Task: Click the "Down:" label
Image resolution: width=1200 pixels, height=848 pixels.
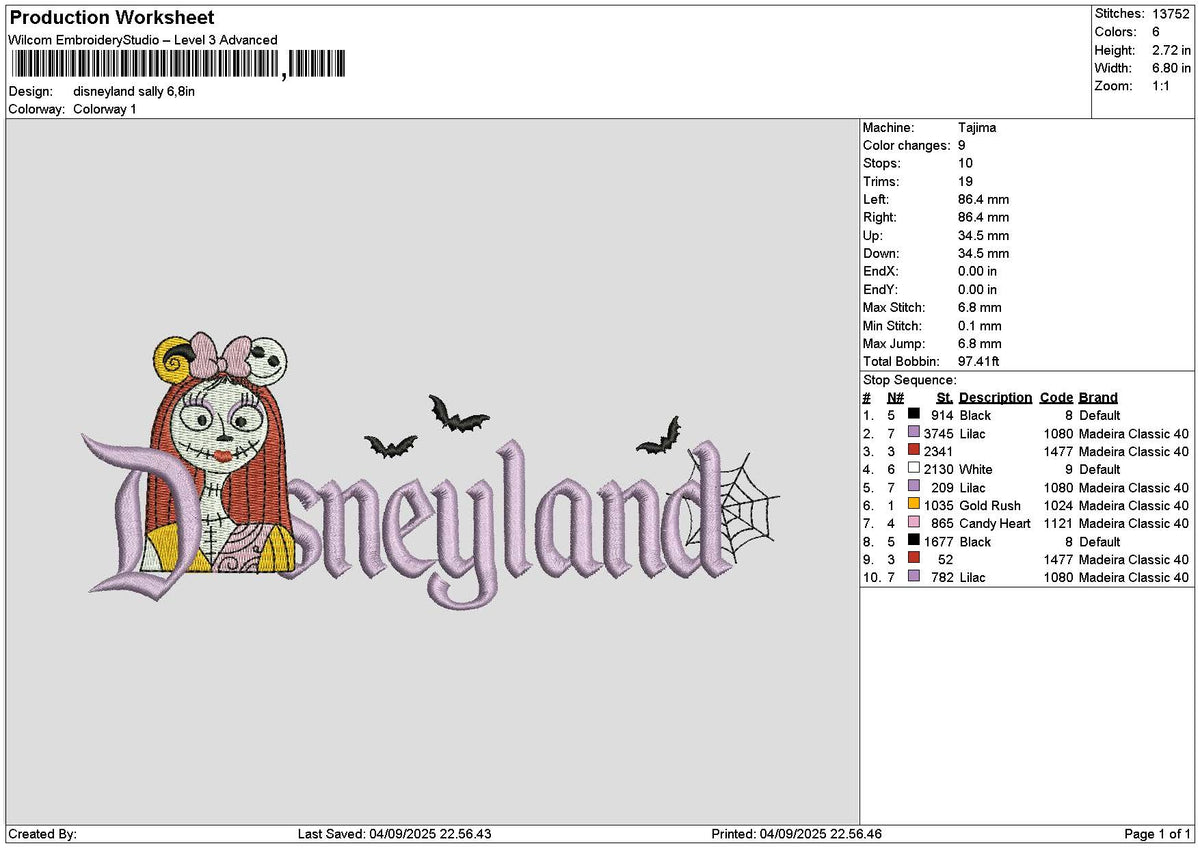Action: point(881,253)
